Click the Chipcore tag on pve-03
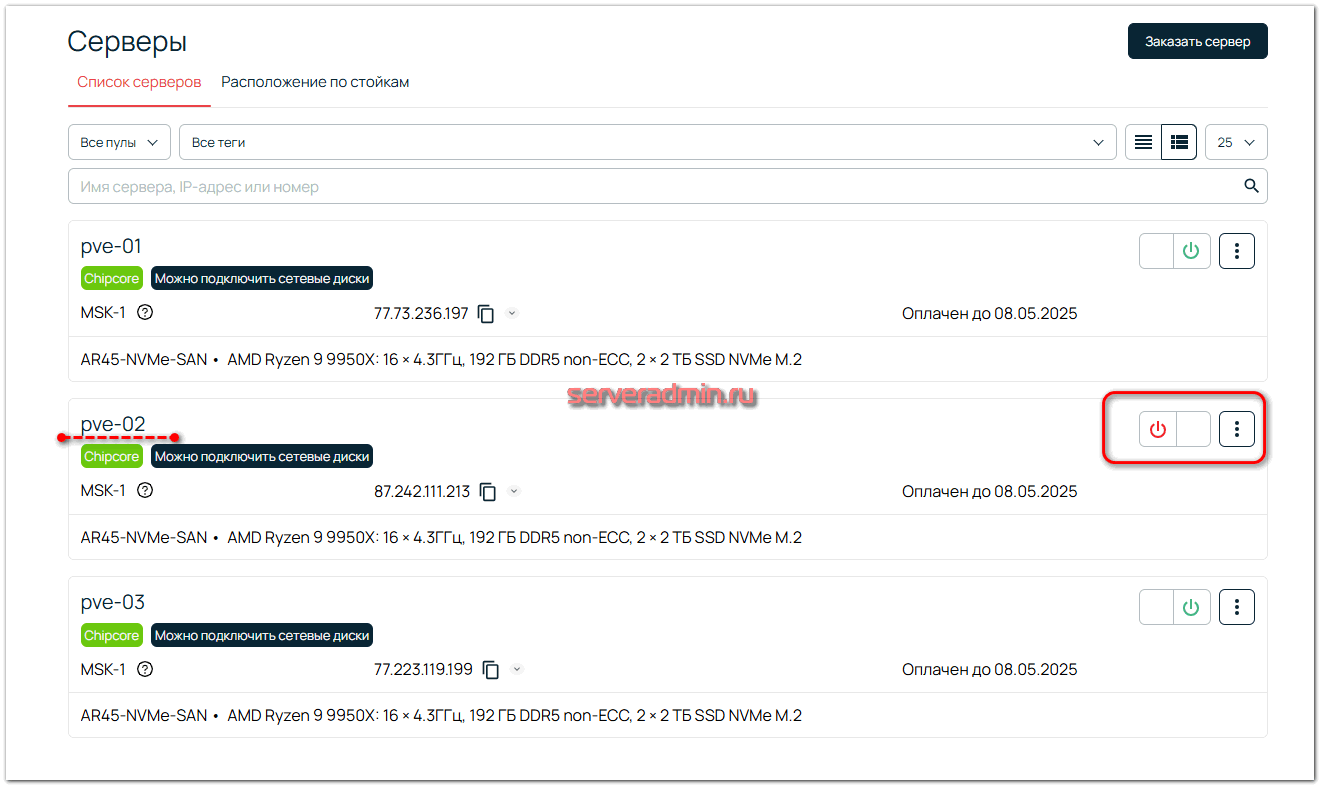Image resolution: width=1320 pixels, height=786 pixels. [111, 635]
